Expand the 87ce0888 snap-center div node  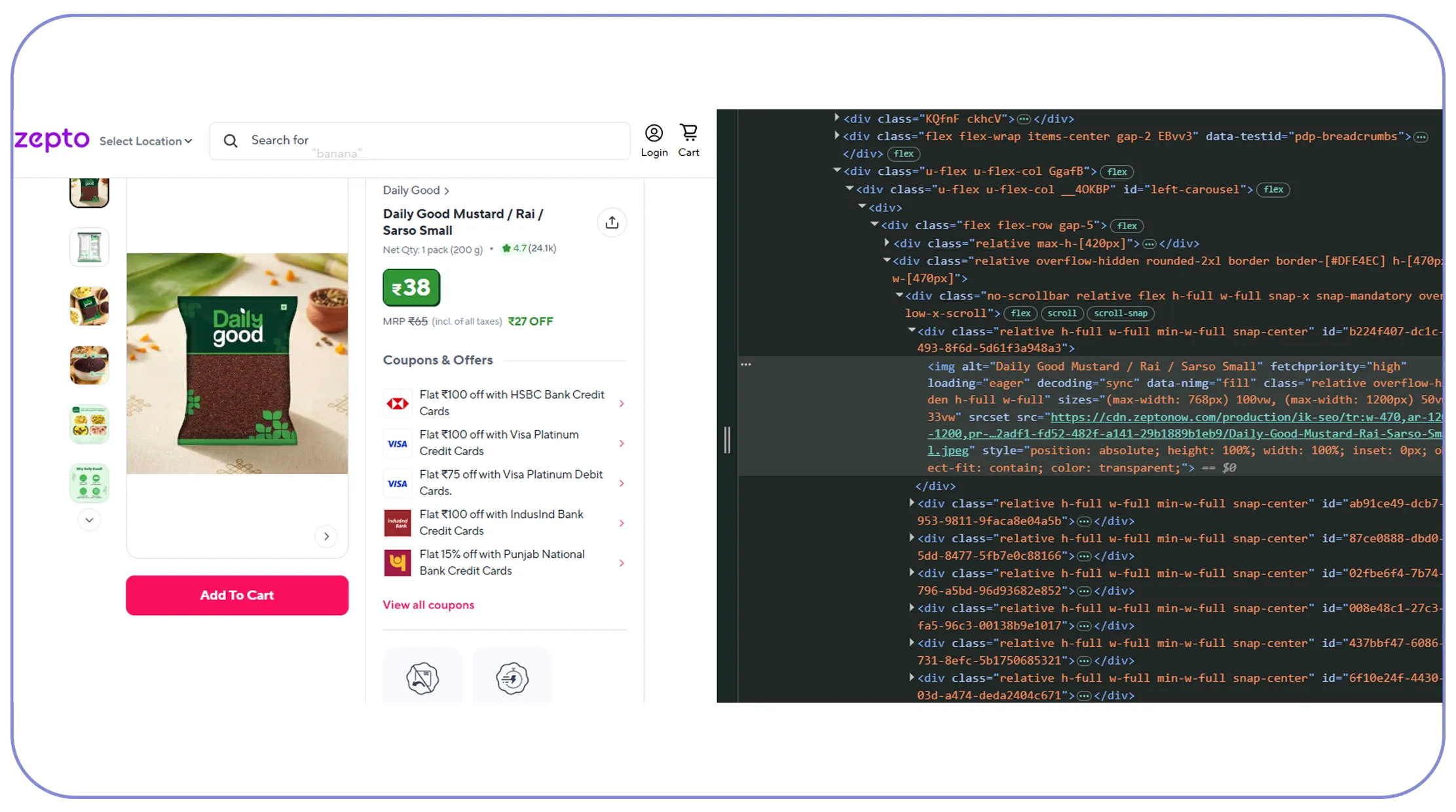[x=911, y=538]
